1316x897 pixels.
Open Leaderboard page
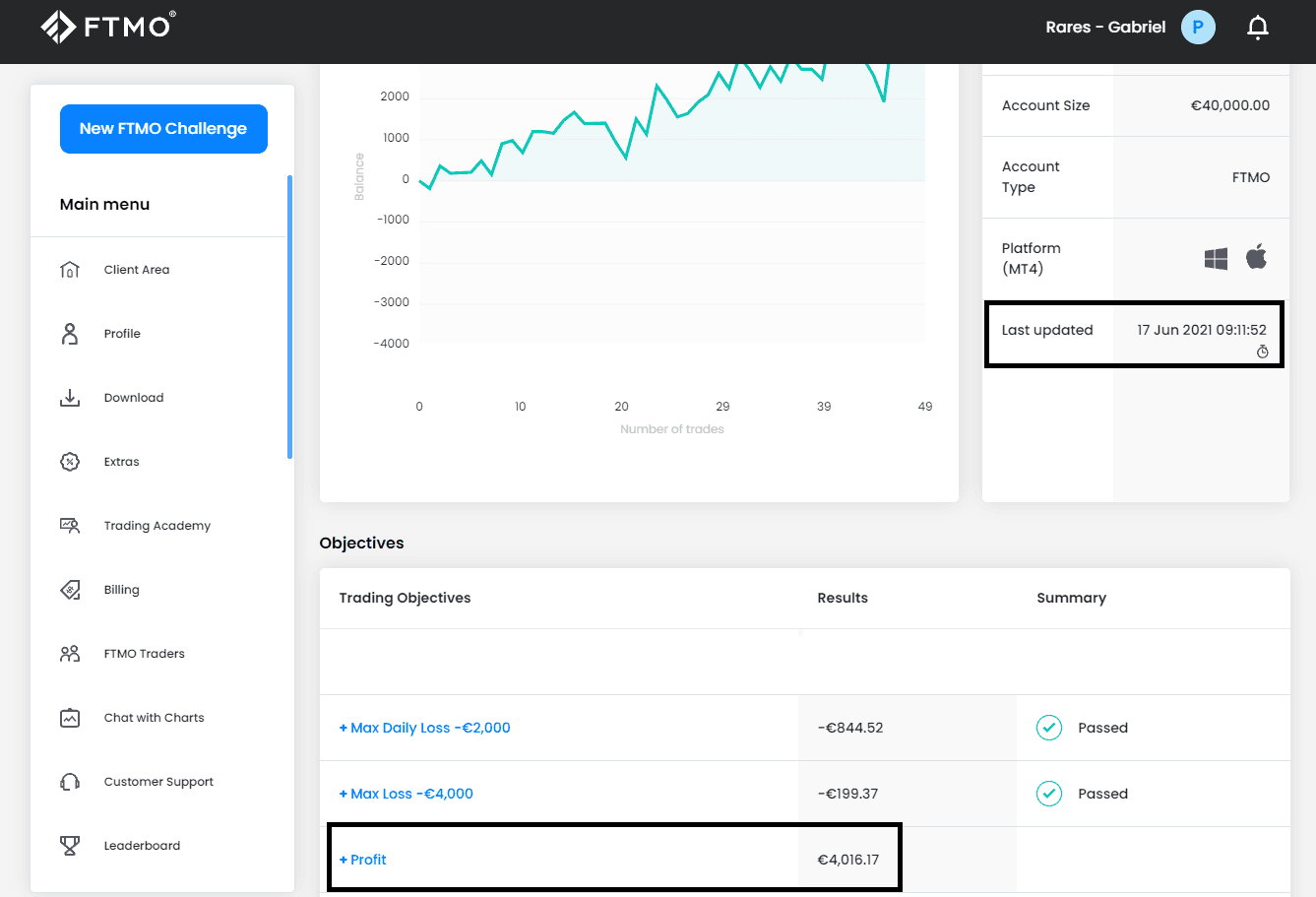point(142,846)
